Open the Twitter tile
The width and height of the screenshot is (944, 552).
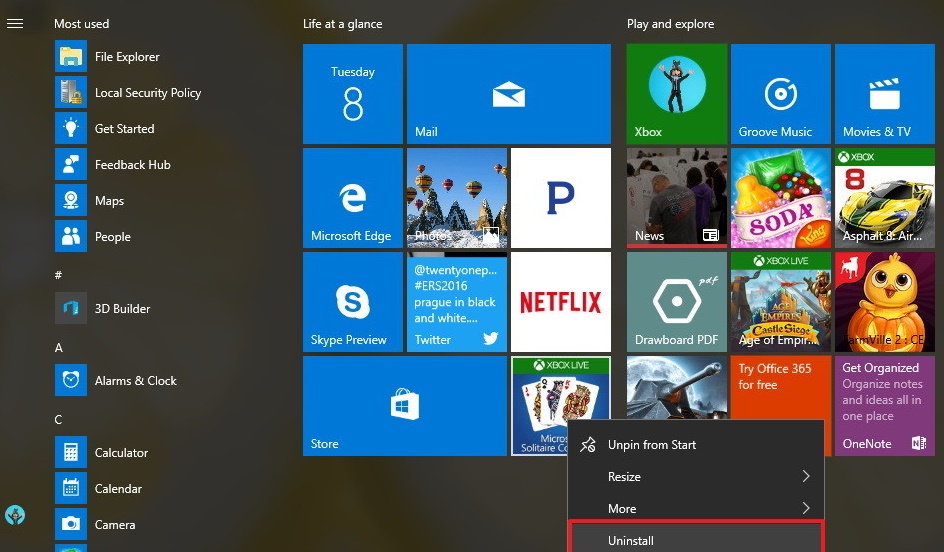coord(457,302)
